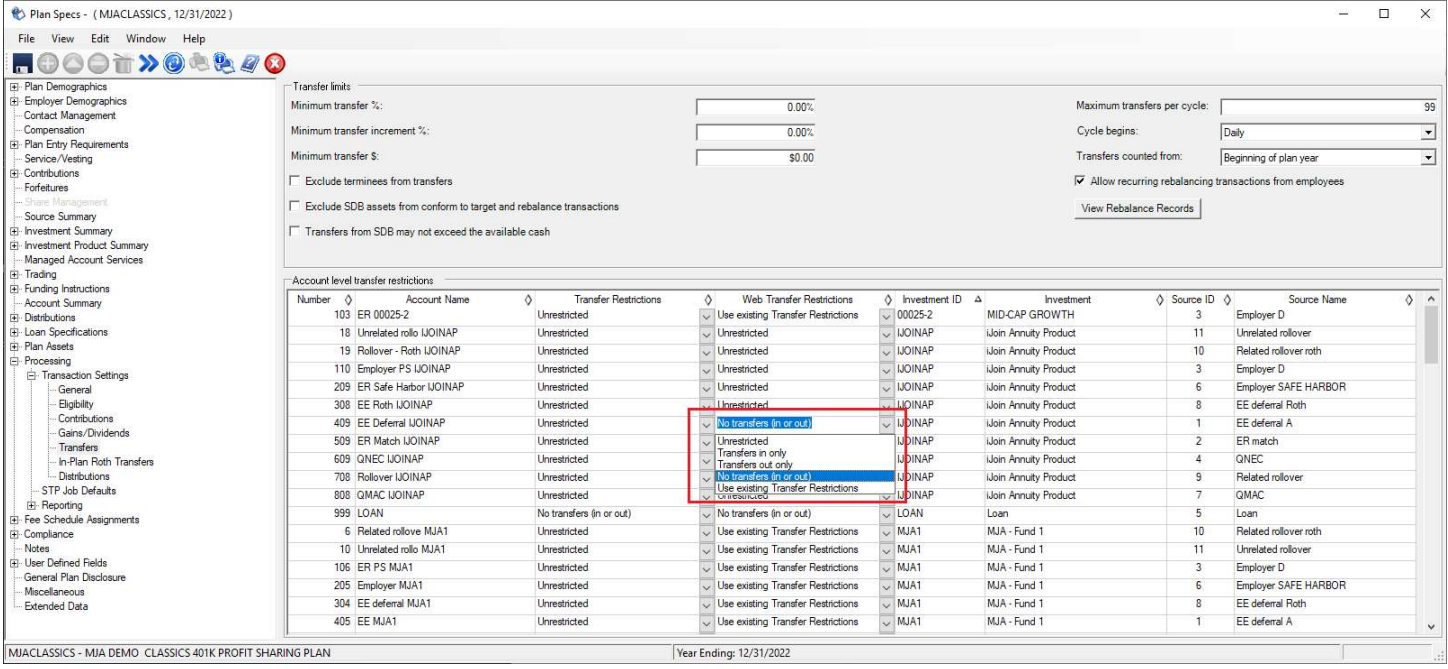Expand the Fee Schedule Assignments node
1448x669 pixels.
coord(15,520)
